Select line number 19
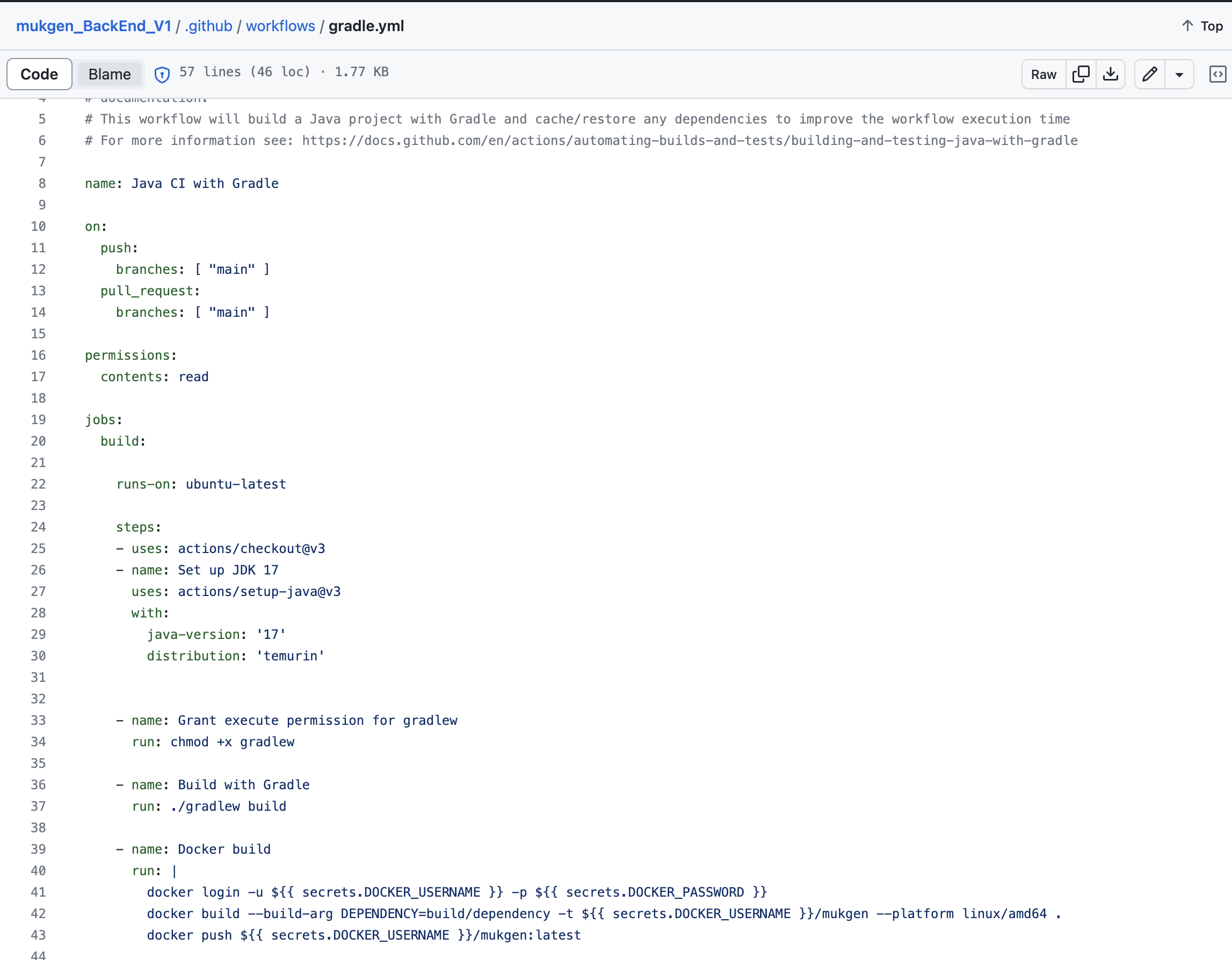The height and width of the screenshot is (960, 1232). 38,420
